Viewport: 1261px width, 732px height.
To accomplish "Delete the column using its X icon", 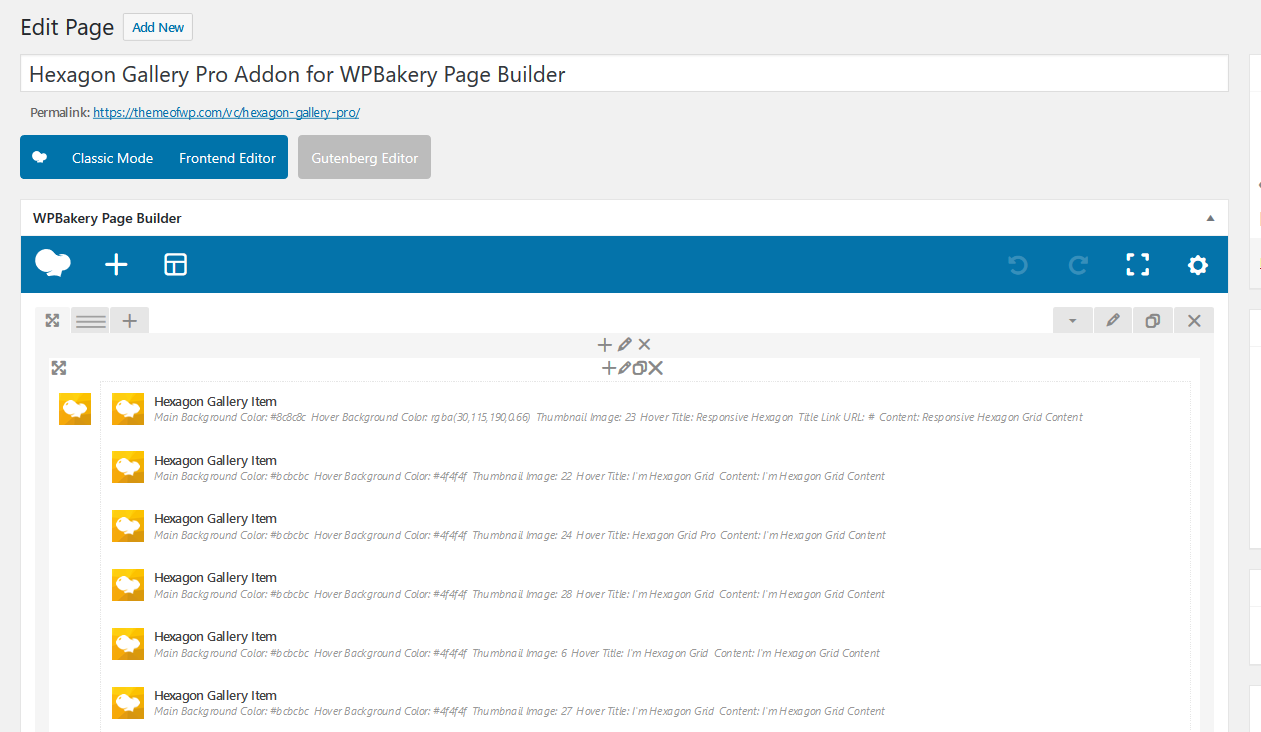I will 644,344.
